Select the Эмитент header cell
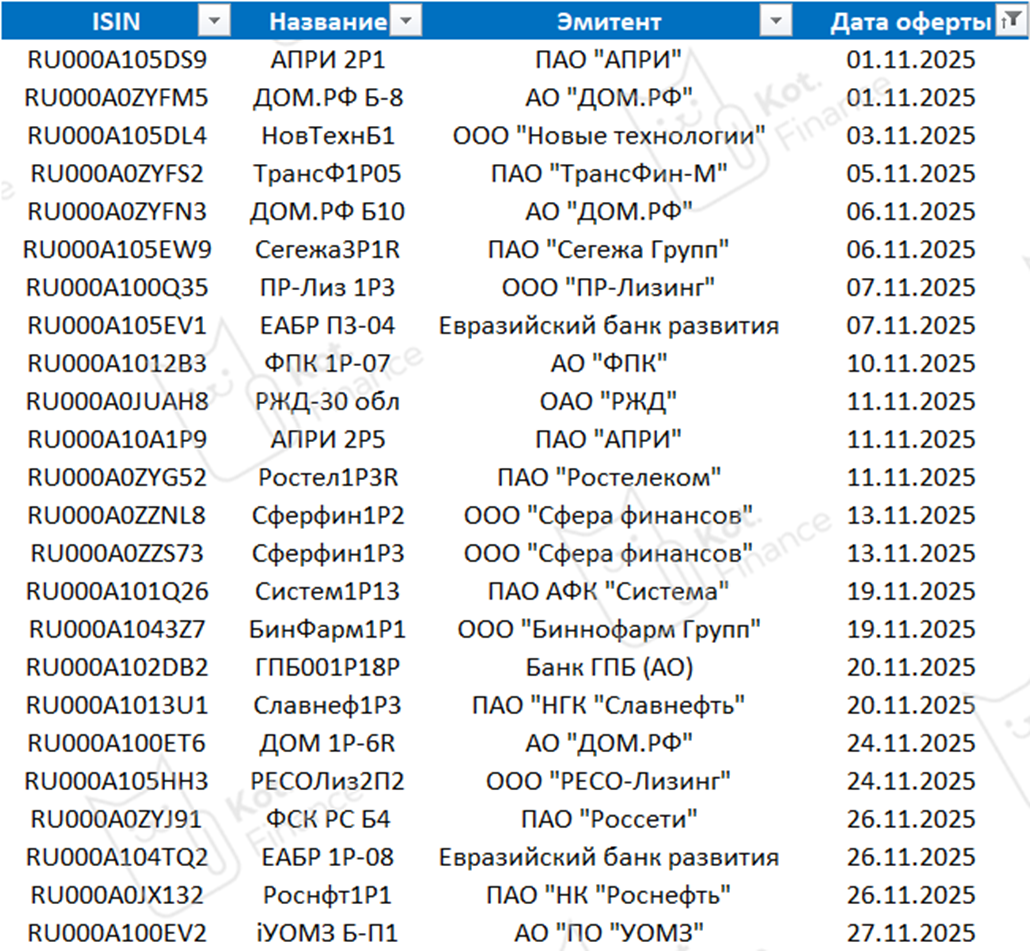The image size is (1030, 951). pyautogui.click(x=608, y=22)
